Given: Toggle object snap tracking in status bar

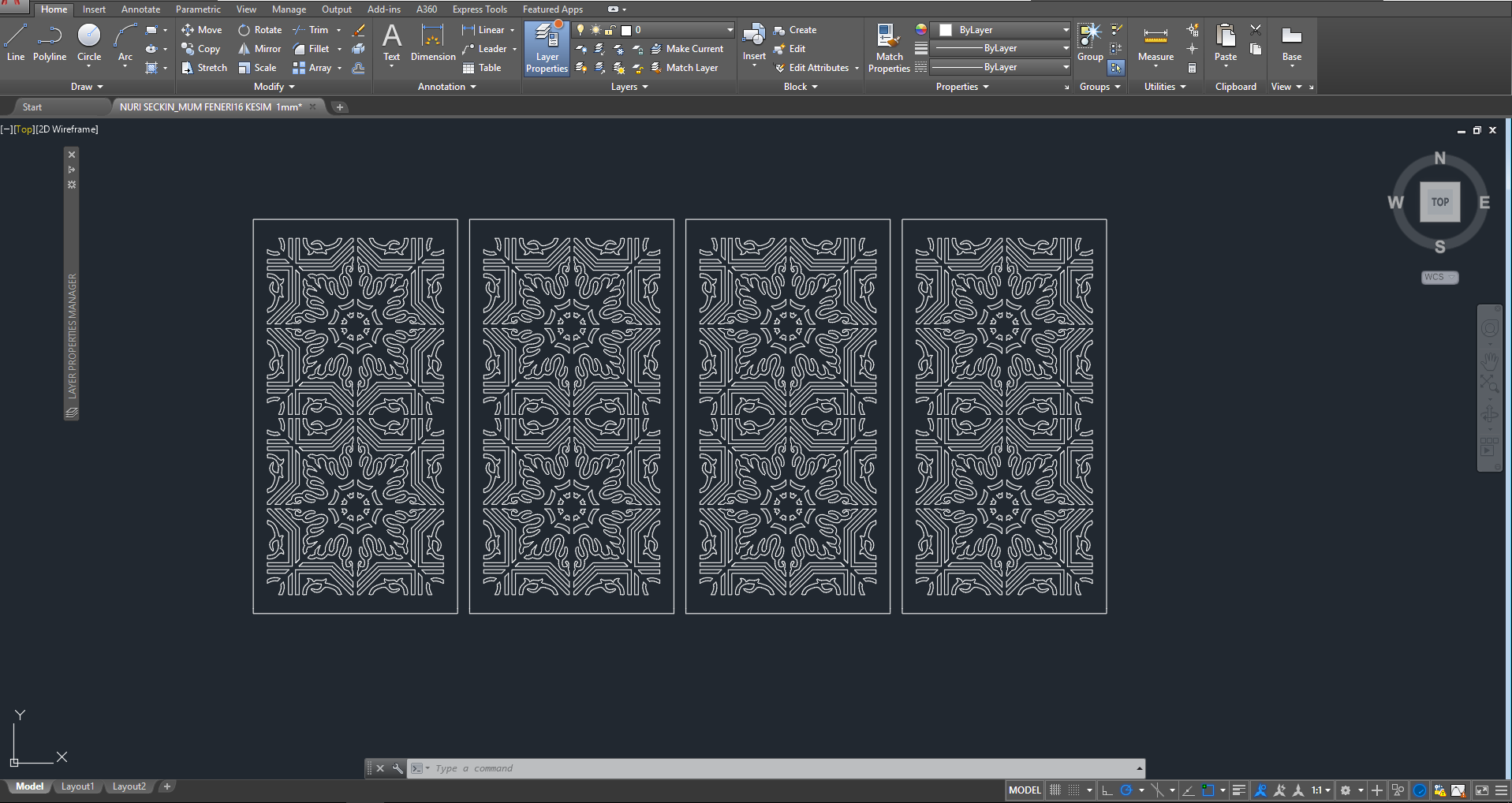Looking at the screenshot, I should pyautogui.click(x=1189, y=790).
